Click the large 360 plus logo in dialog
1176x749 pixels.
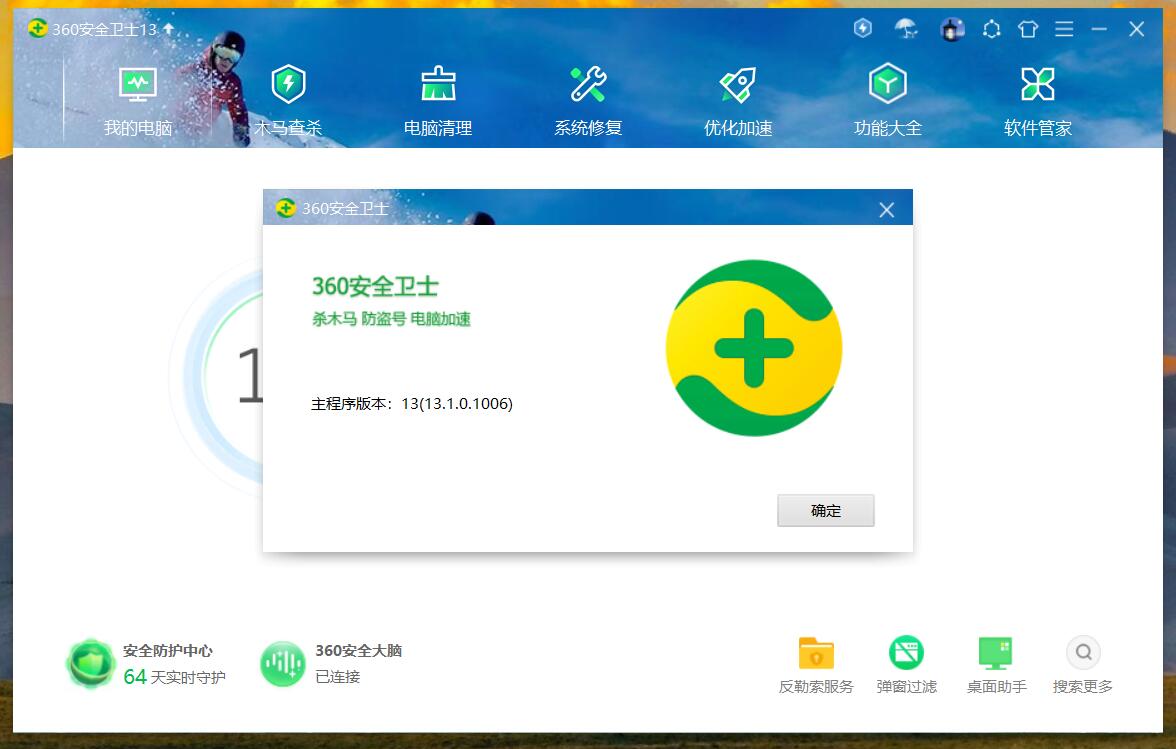click(x=754, y=348)
